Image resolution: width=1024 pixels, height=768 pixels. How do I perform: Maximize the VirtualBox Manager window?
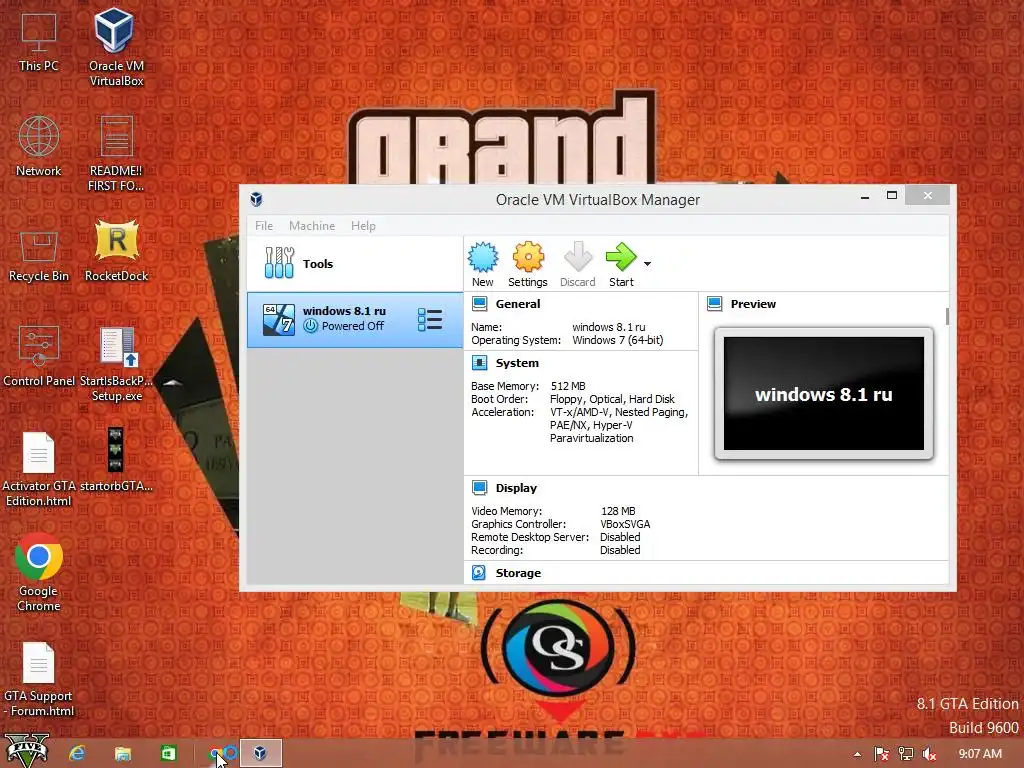point(891,196)
